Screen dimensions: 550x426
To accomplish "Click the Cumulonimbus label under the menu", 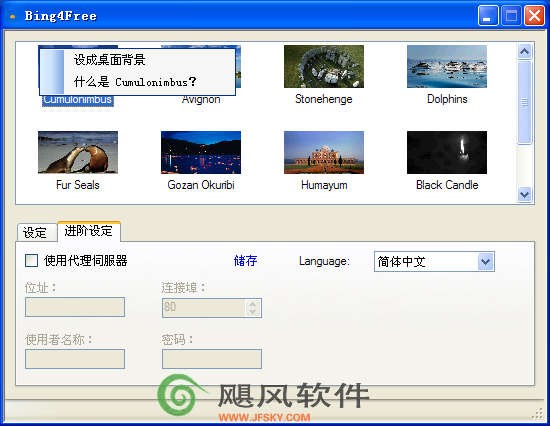I will [x=78, y=100].
